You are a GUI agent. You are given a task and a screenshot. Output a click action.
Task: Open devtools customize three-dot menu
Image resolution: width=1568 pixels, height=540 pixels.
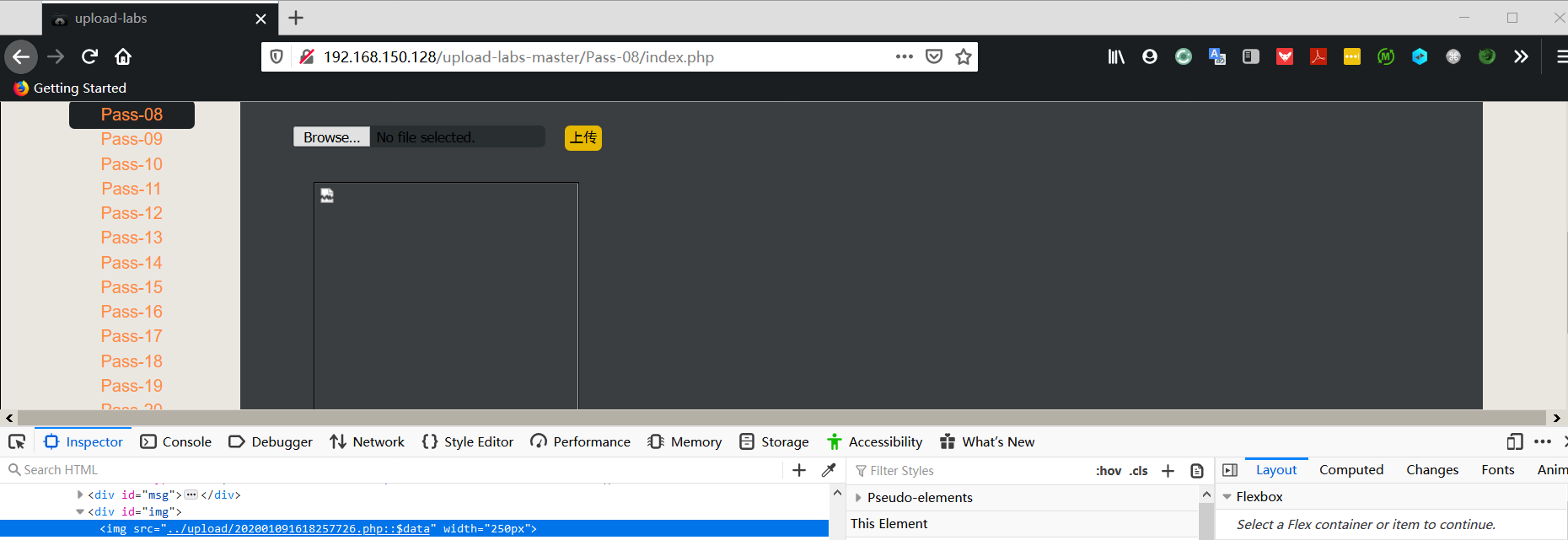[1543, 441]
